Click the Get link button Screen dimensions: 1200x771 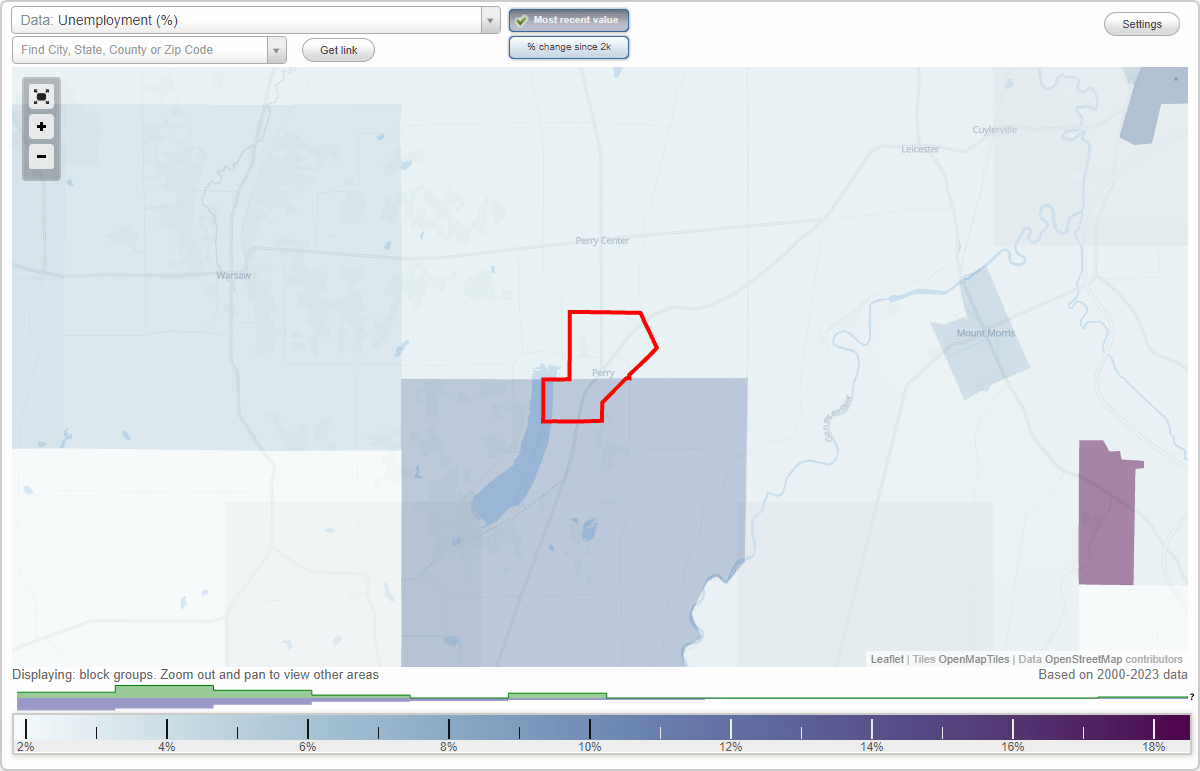[337, 49]
